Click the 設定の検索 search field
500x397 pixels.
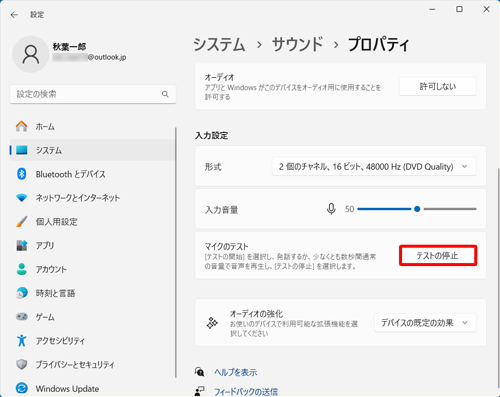(93, 94)
